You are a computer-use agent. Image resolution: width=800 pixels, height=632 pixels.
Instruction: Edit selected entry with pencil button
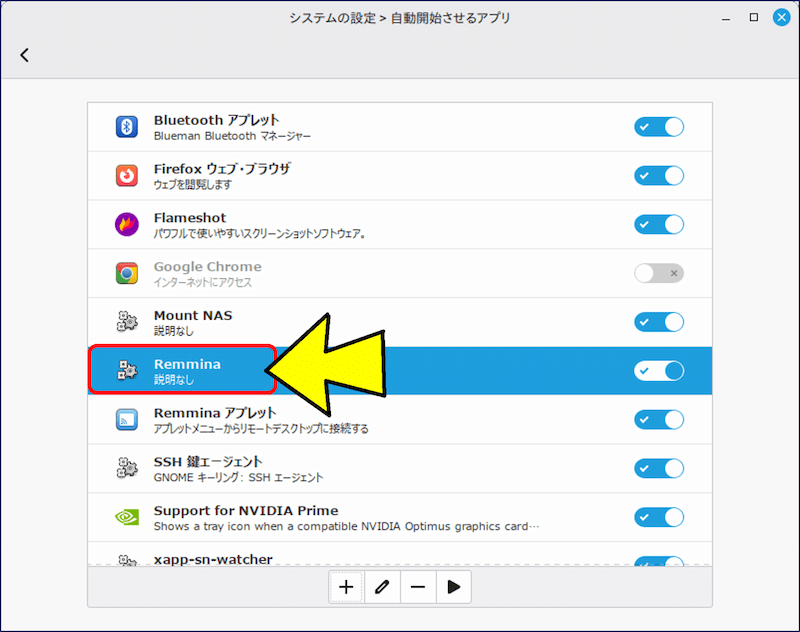(381, 588)
